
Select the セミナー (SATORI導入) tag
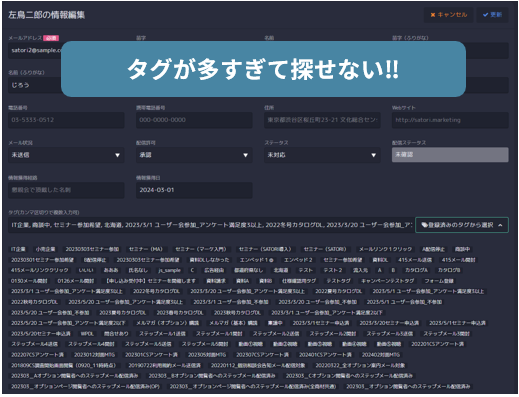265,249
